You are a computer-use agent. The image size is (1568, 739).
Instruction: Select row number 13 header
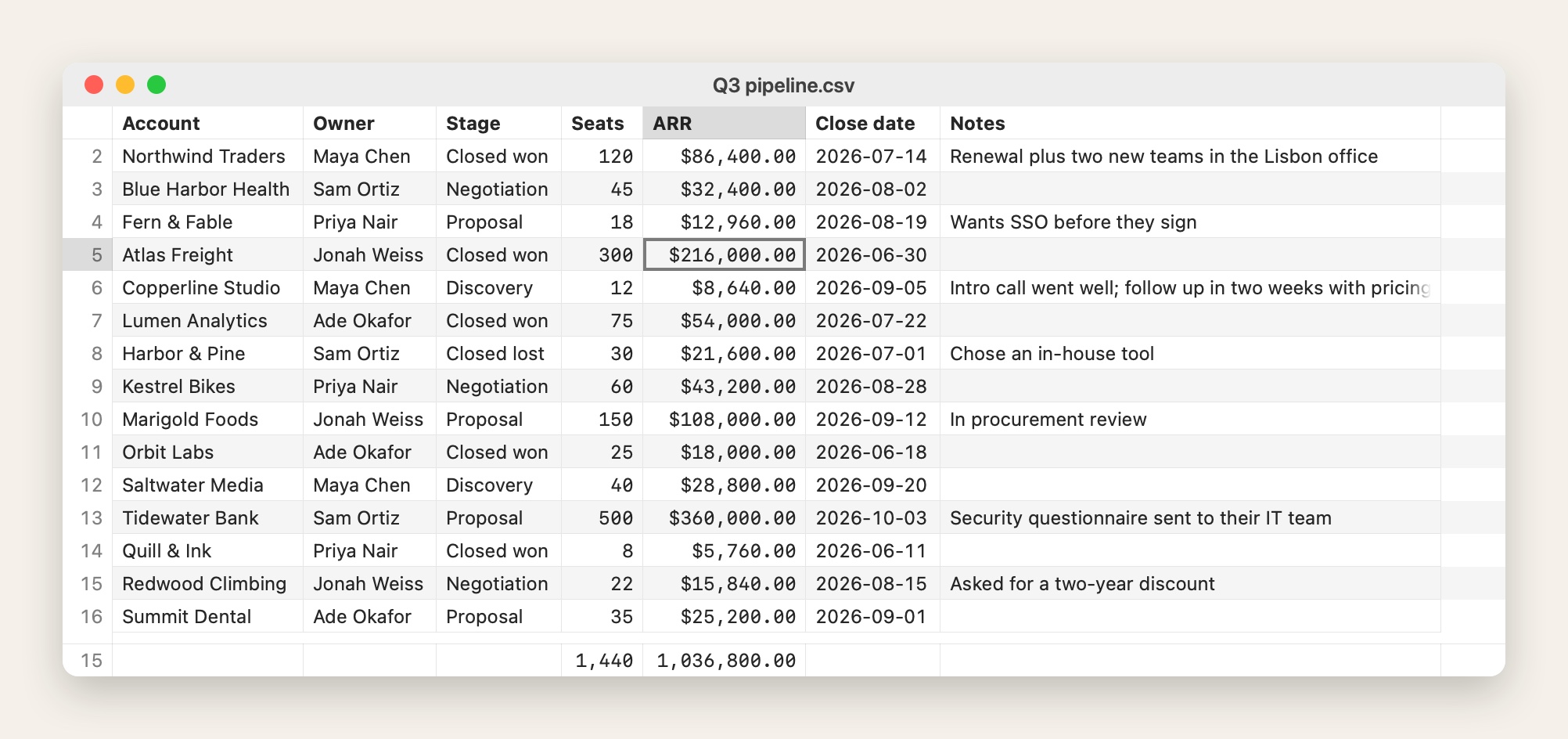tap(88, 517)
